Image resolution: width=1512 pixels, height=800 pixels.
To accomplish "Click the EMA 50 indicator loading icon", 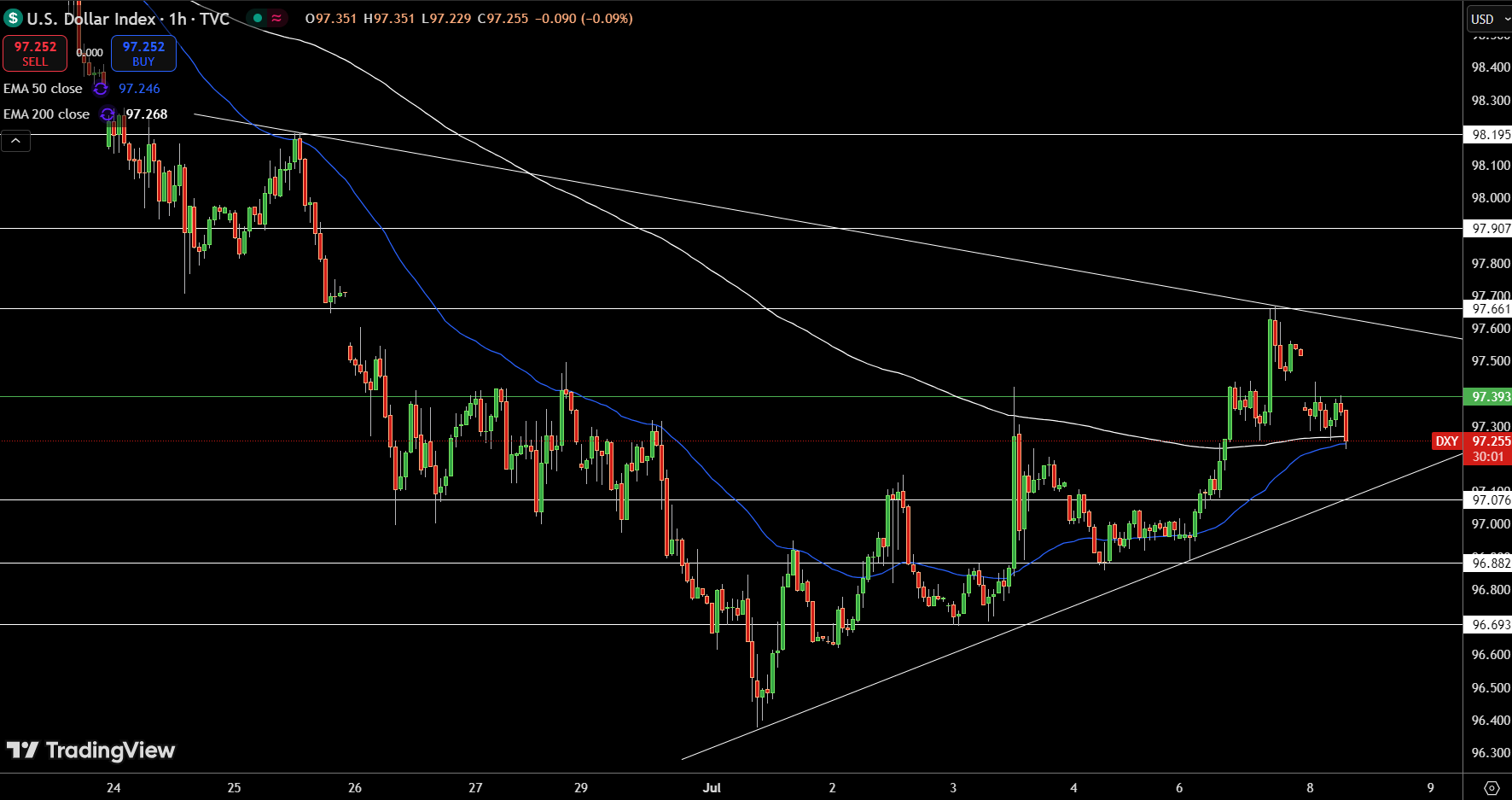I will pos(101,89).
